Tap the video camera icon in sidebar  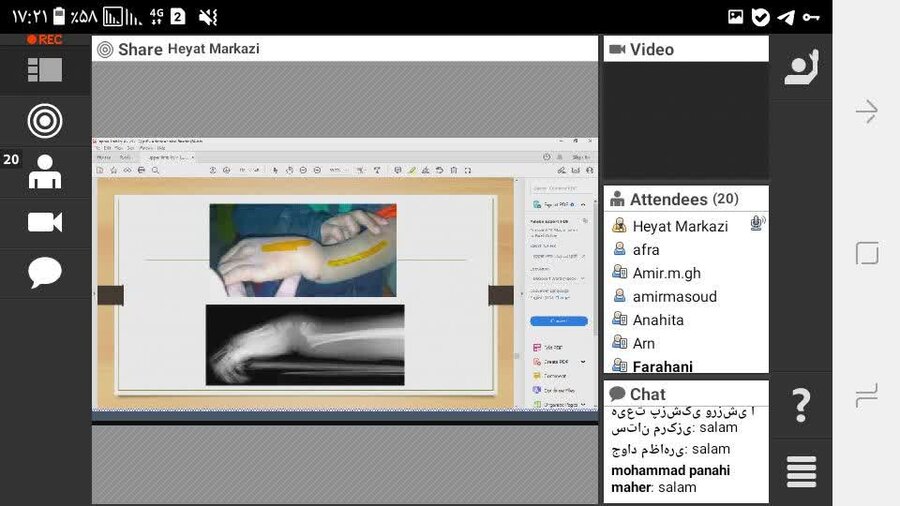(45, 222)
